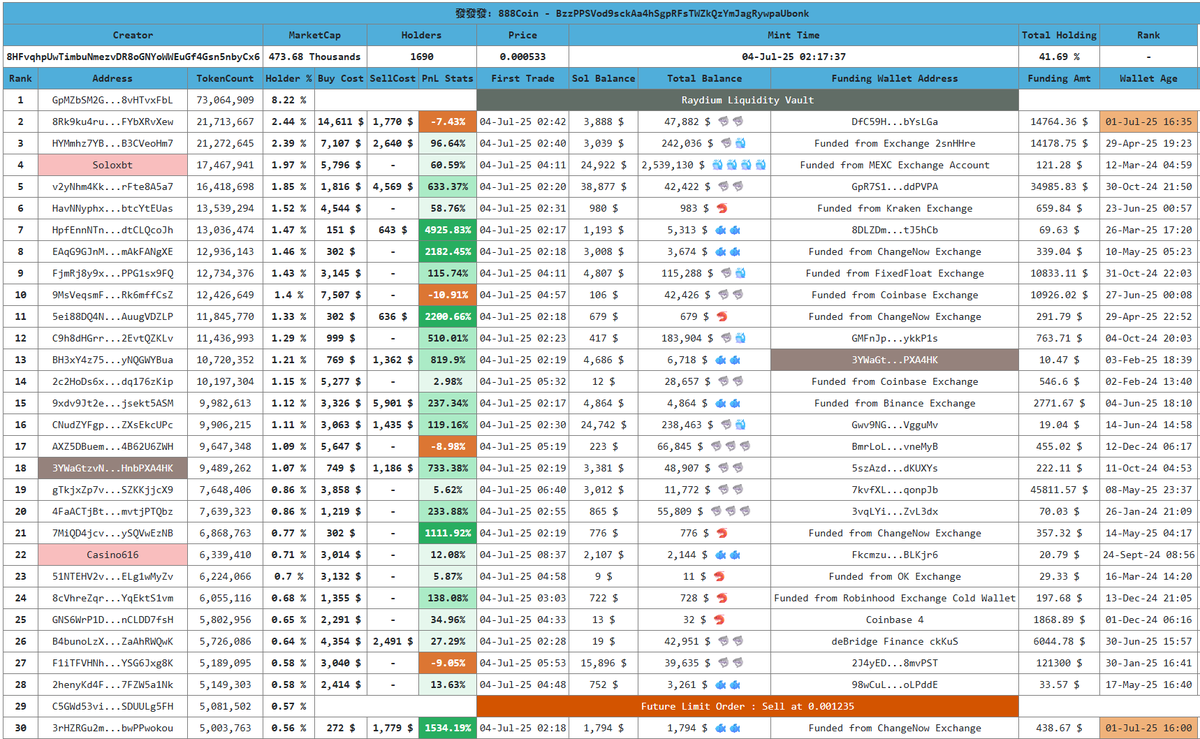Click the Future Limit Order sell banner
Image resolution: width=1200 pixels, height=739 pixels.
click(748, 706)
